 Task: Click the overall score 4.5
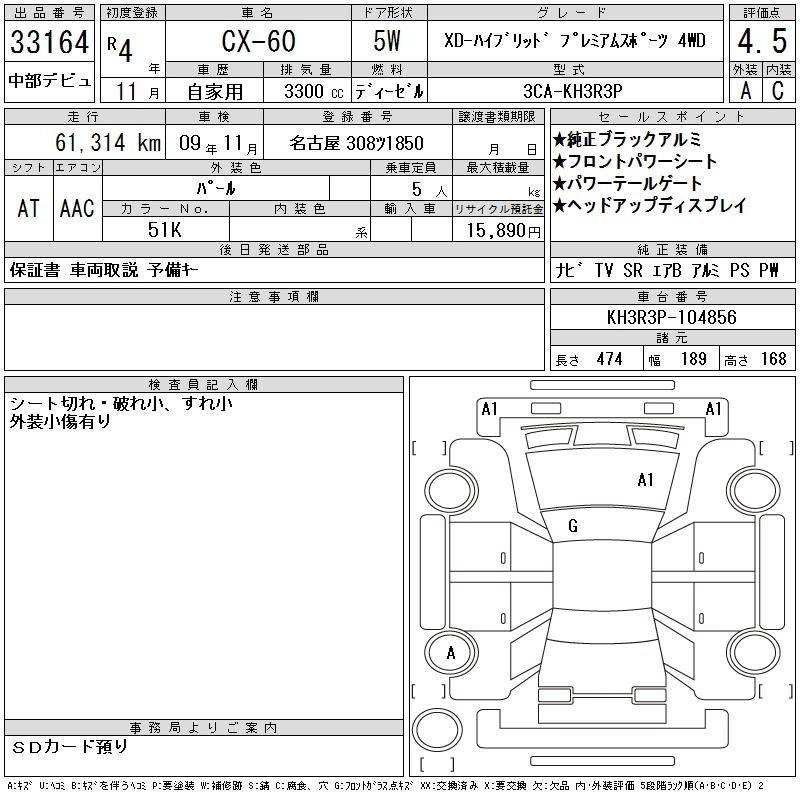click(762, 41)
